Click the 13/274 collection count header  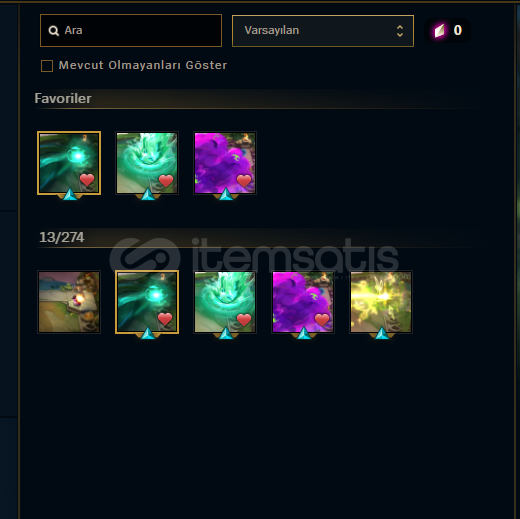(62, 237)
